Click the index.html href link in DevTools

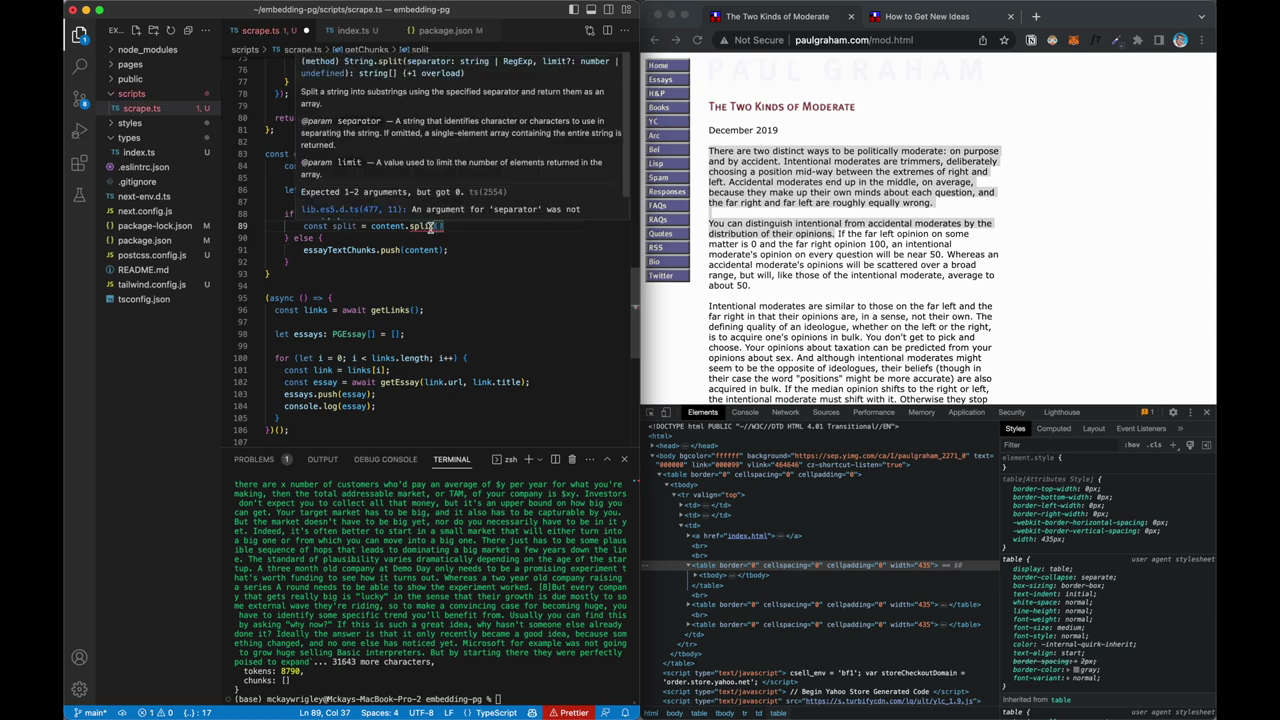pos(747,536)
